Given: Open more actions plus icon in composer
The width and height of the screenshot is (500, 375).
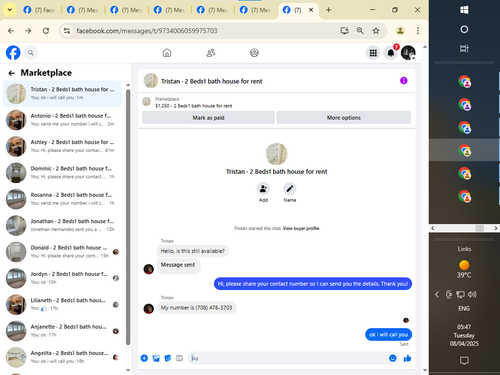Looking at the screenshot, I should (144, 358).
